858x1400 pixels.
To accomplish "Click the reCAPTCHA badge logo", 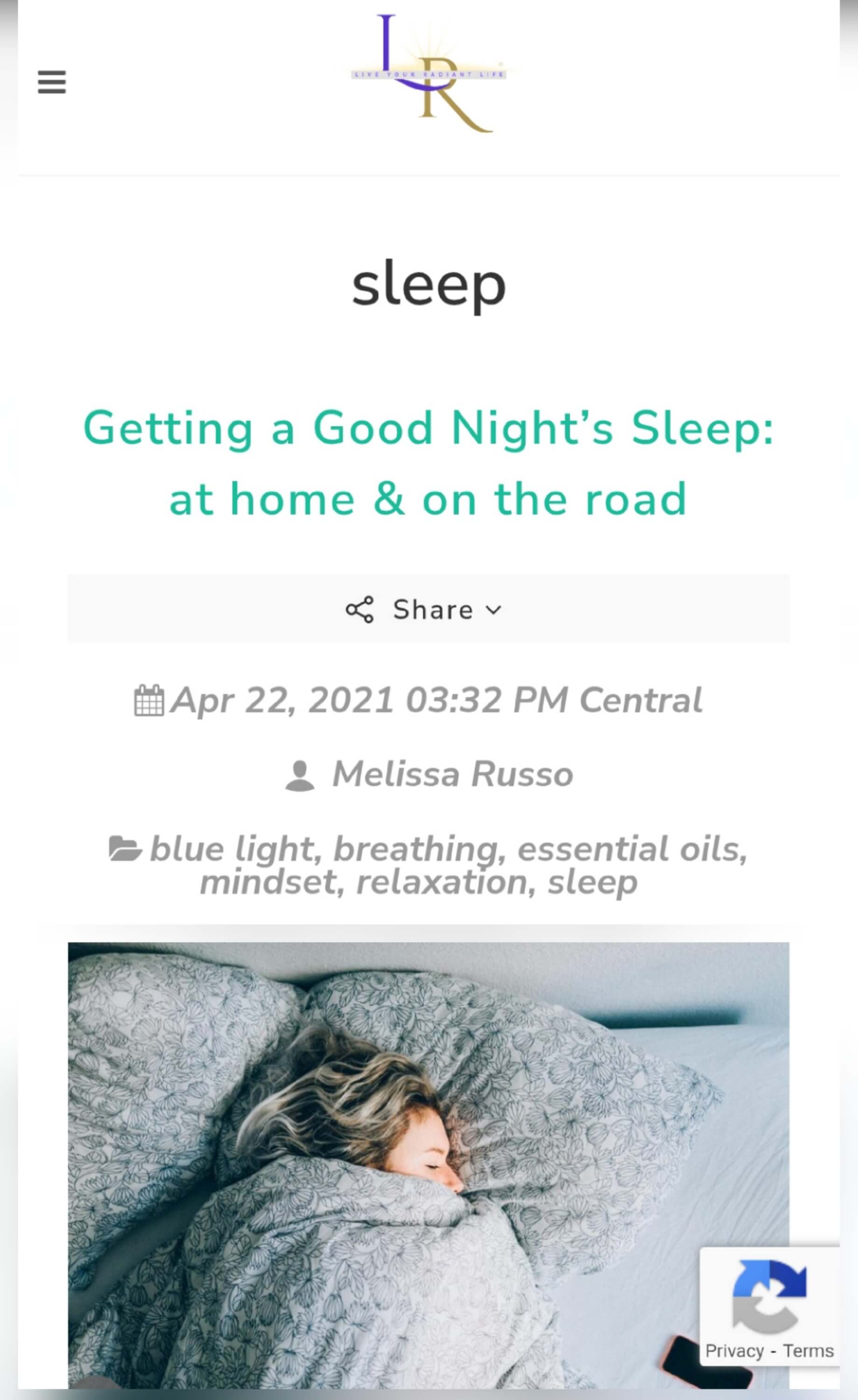I will 769,1296.
